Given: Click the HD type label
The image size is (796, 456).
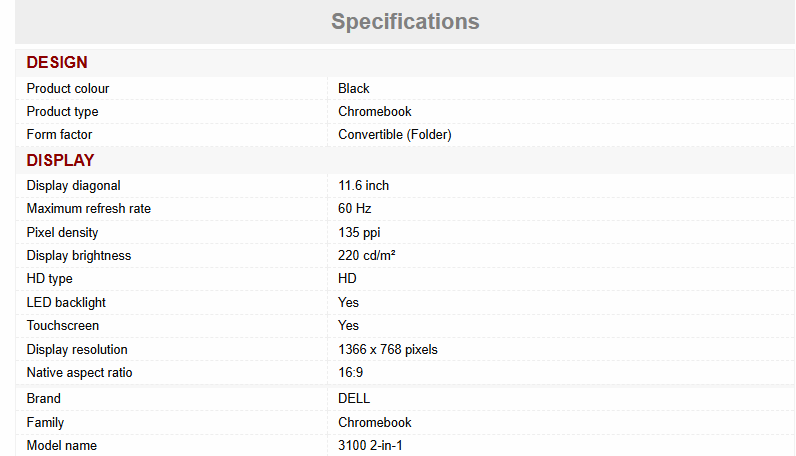Looking at the screenshot, I should click(x=50, y=279).
